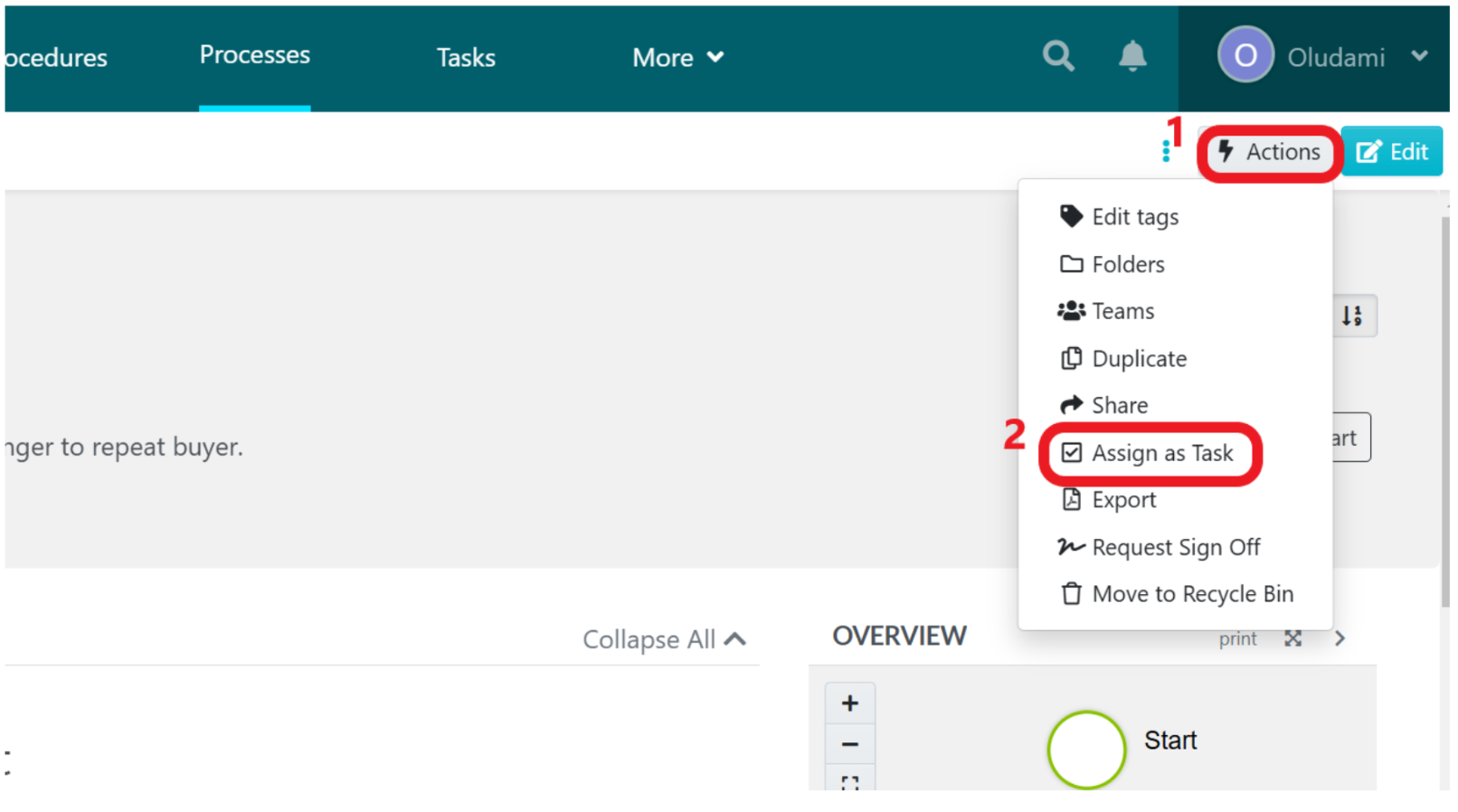
Task: Choose Edit tags from Actions menu
Action: coord(1119,217)
